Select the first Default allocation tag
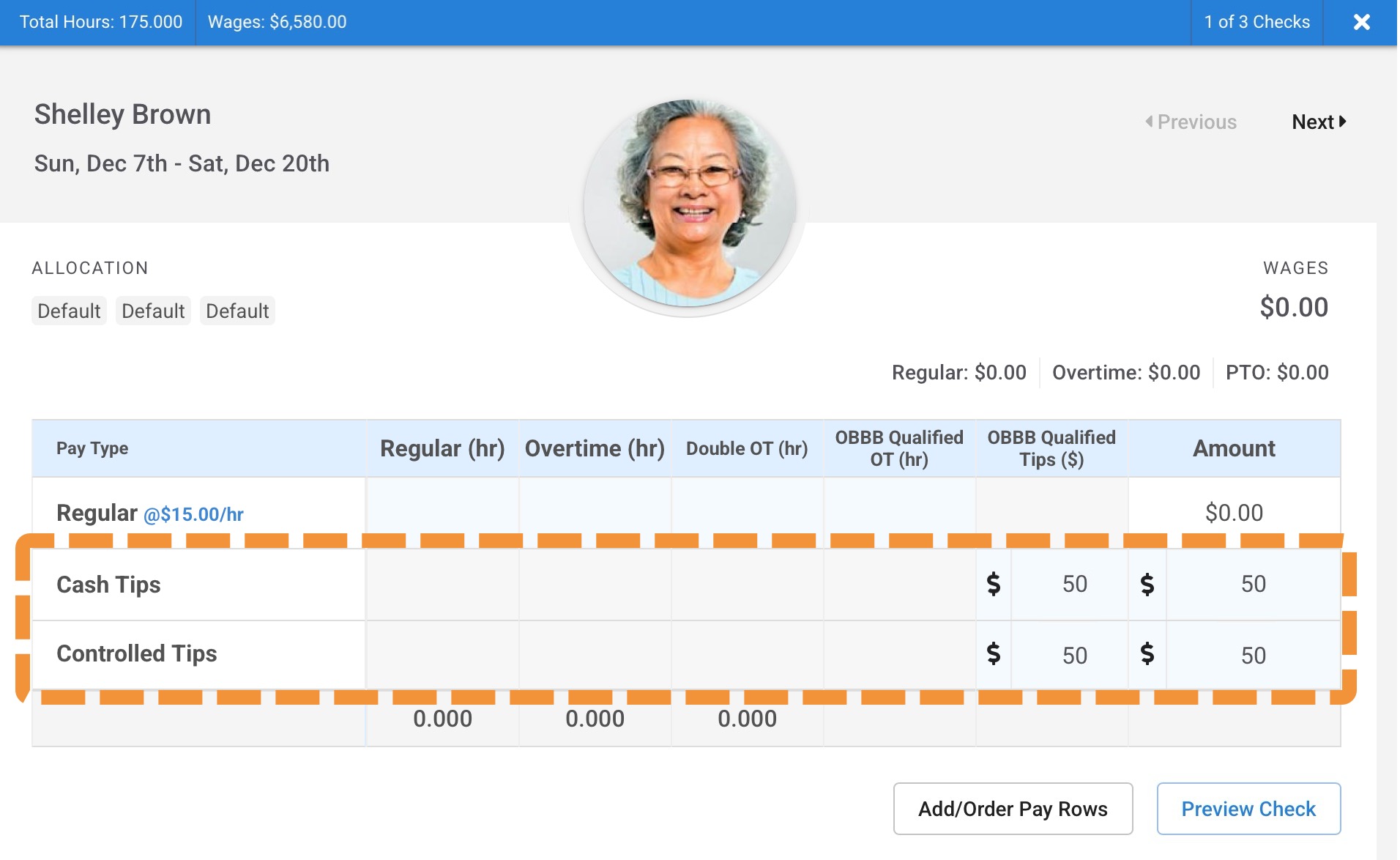Viewport: 1400px width, 860px height. tap(69, 311)
